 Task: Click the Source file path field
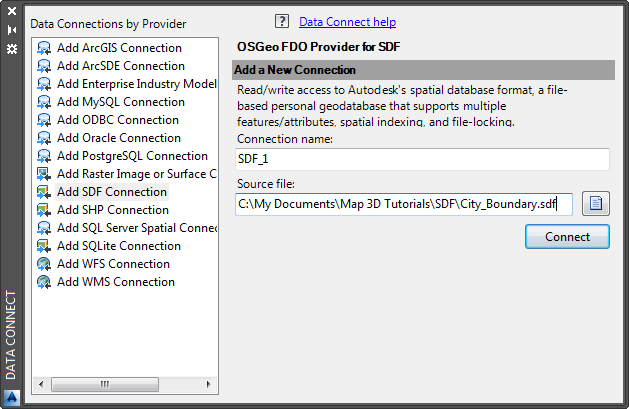[404, 204]
